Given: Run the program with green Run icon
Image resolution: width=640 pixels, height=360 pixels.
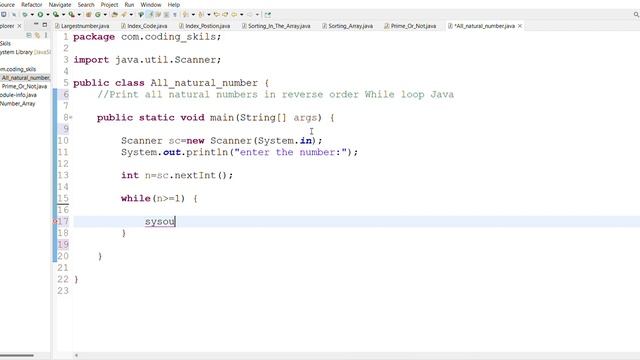Looking at the screenshot, I should (x=40, y=15).
